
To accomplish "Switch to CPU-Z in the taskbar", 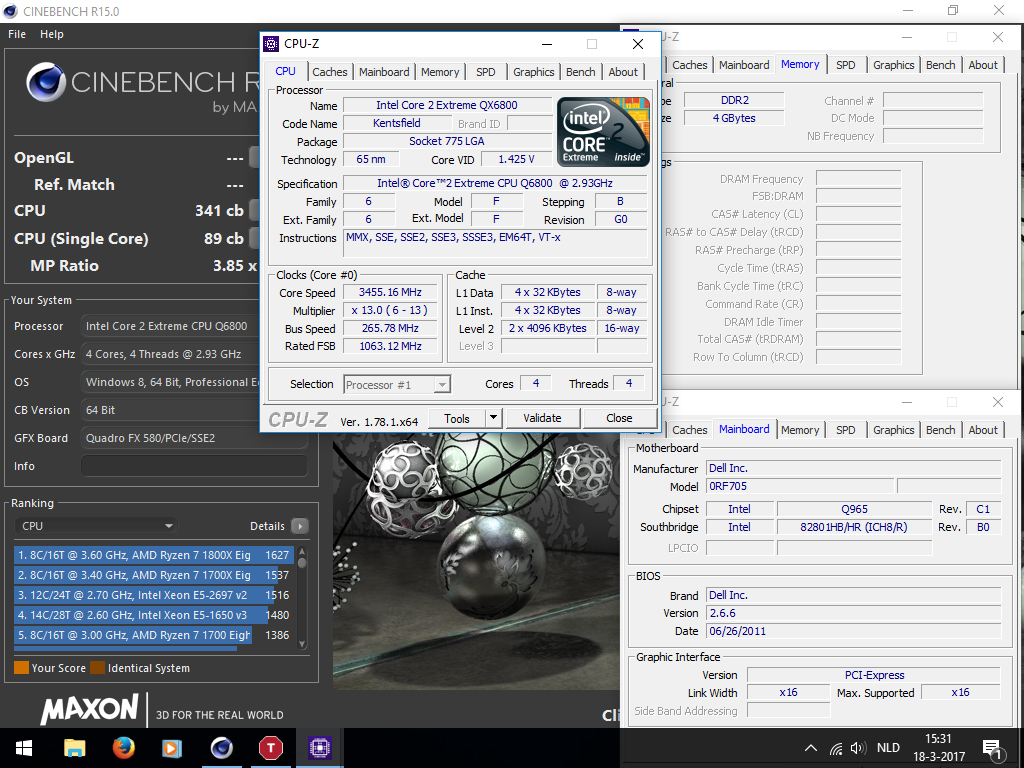I will coord(319,748).
